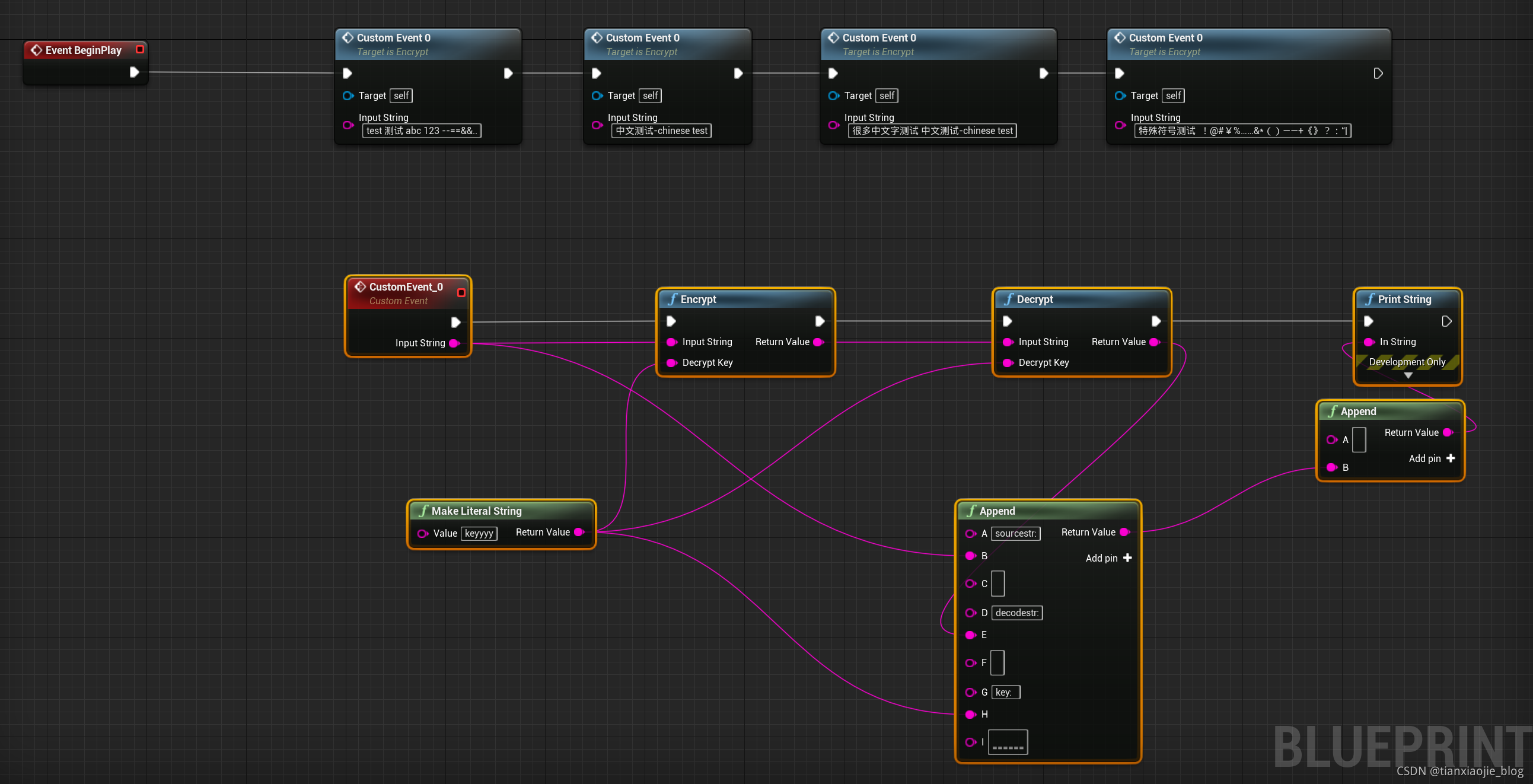This screenshot has width=1533, height=784.
Task: Click the CustomEvent_0 red delegate pin
Action: coord(461,292)
